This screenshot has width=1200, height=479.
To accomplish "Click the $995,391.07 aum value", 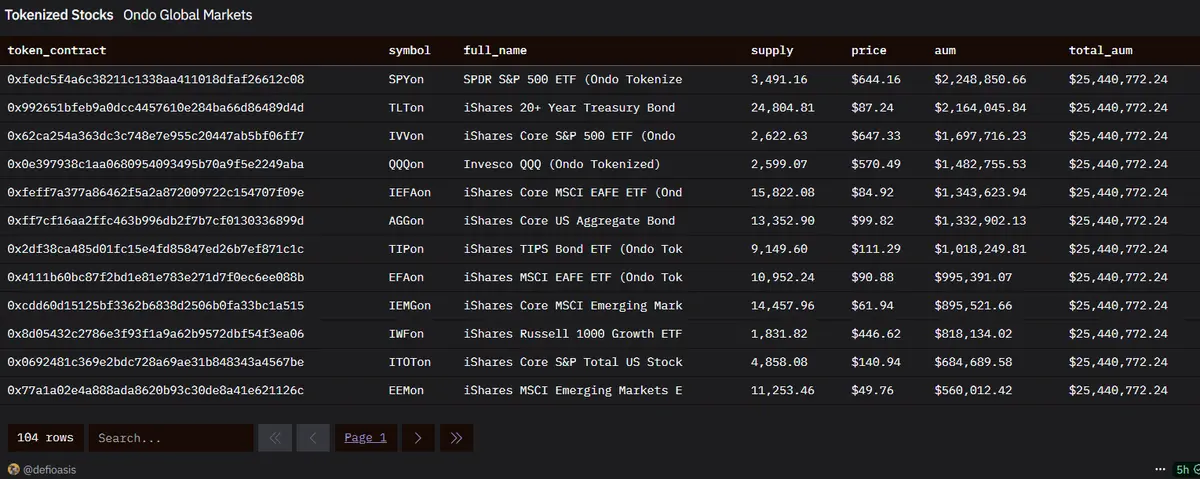I will coord(973,277).
